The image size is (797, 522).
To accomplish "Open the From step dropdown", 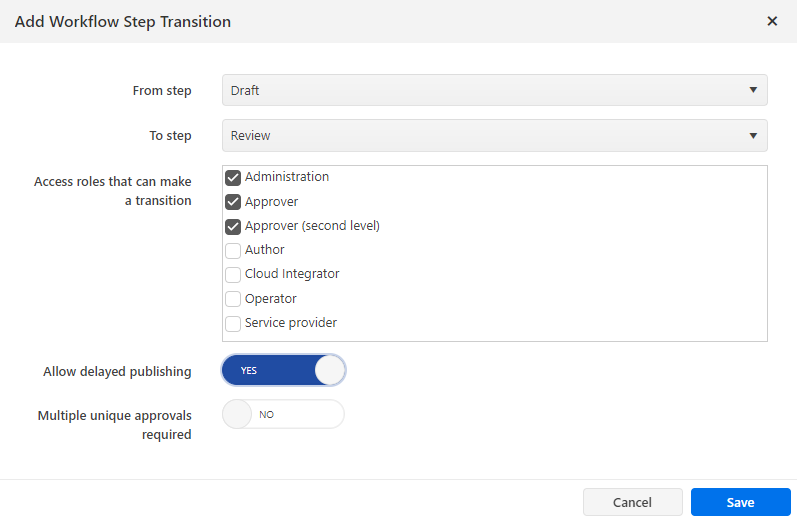I will [494, 90].
